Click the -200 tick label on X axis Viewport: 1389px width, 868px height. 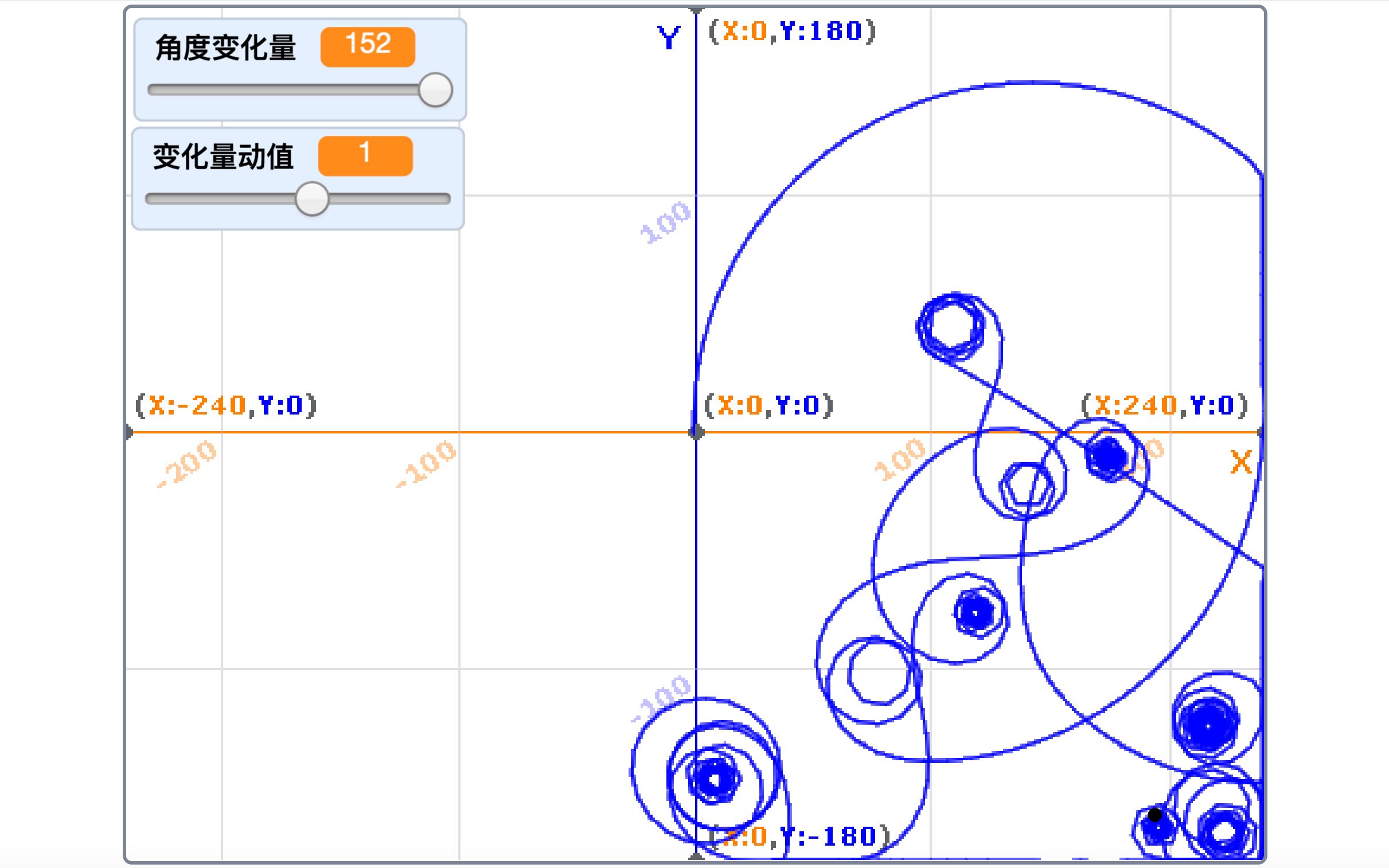pyautogui.click(x=188, y=464)
